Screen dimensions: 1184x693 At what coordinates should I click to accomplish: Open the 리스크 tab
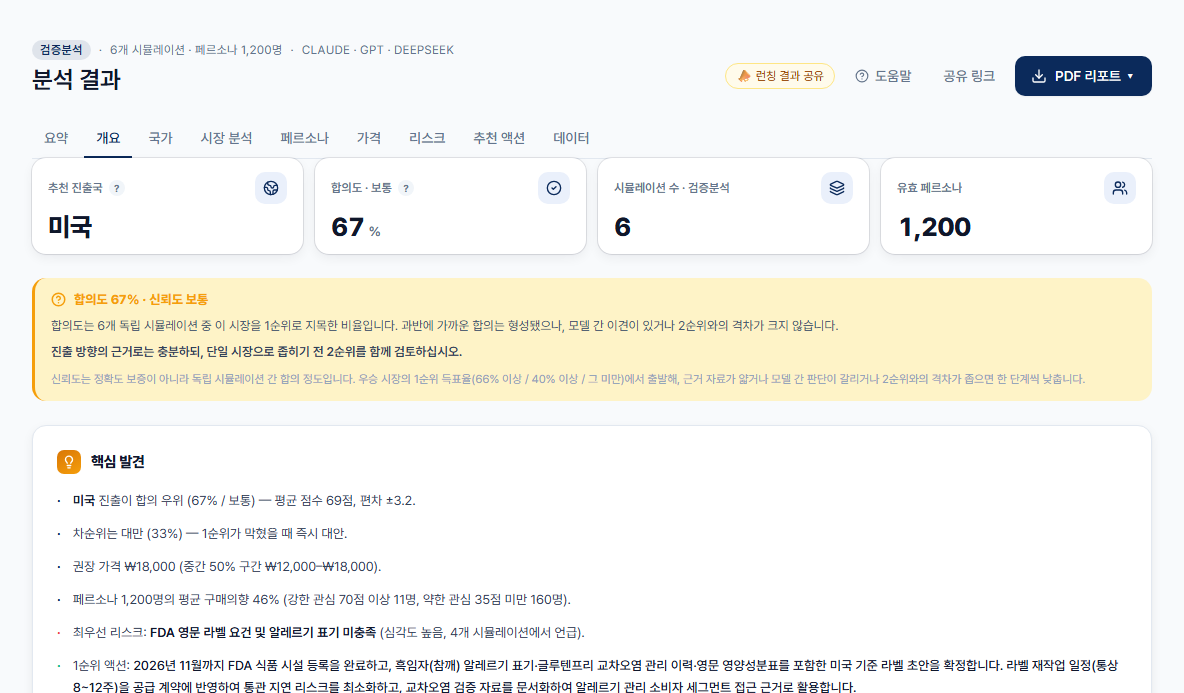pyautogui.click(x=427, y=138)
